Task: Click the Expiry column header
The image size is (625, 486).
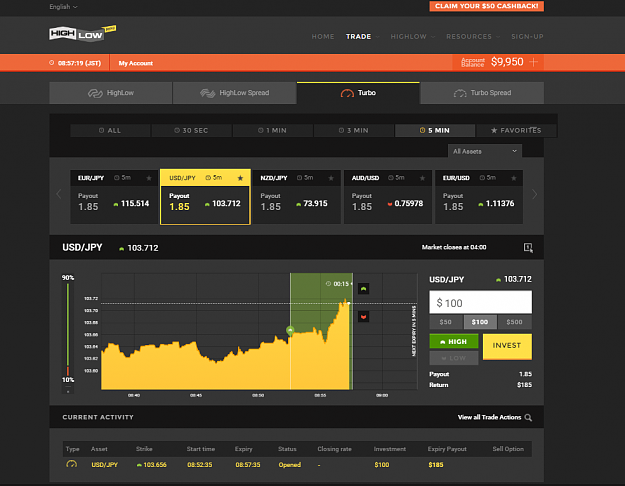Action: pyautogui.click(x=244, y=449)
